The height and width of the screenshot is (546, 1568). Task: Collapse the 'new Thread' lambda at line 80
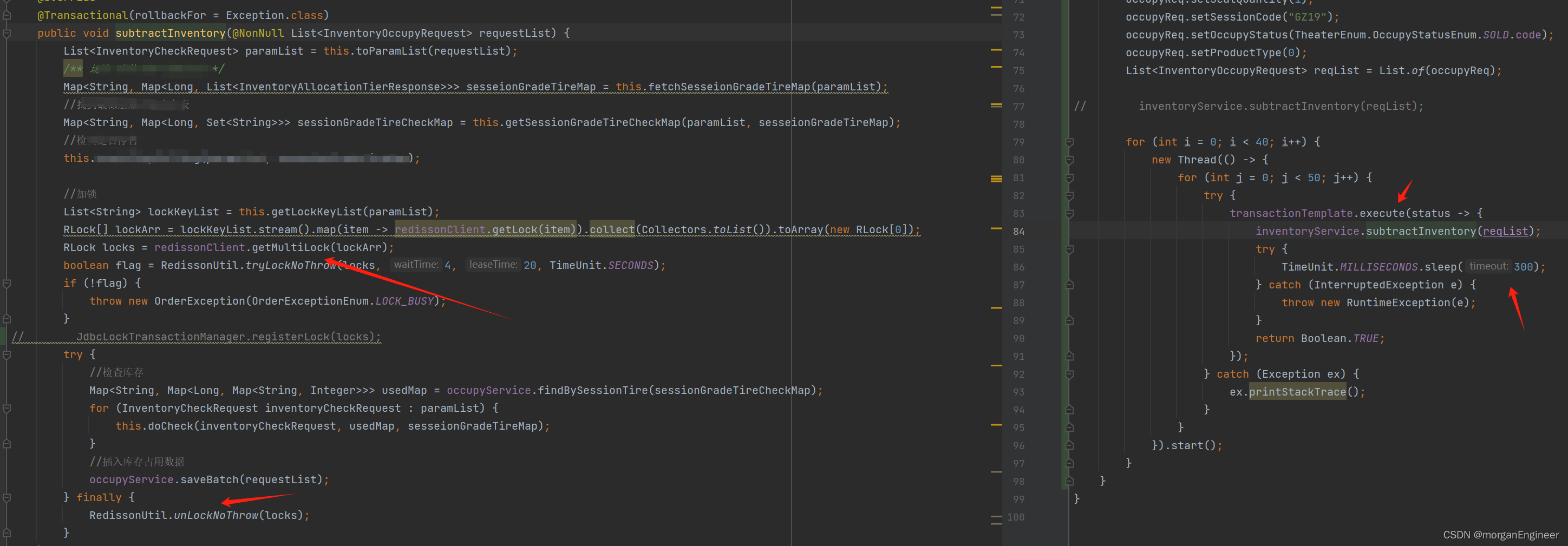tap(1069, 160)
